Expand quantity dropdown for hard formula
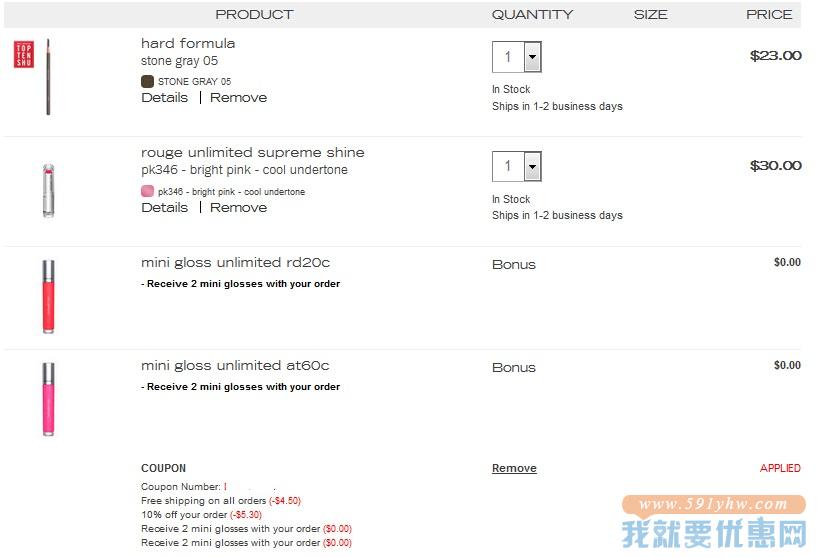 532,57
